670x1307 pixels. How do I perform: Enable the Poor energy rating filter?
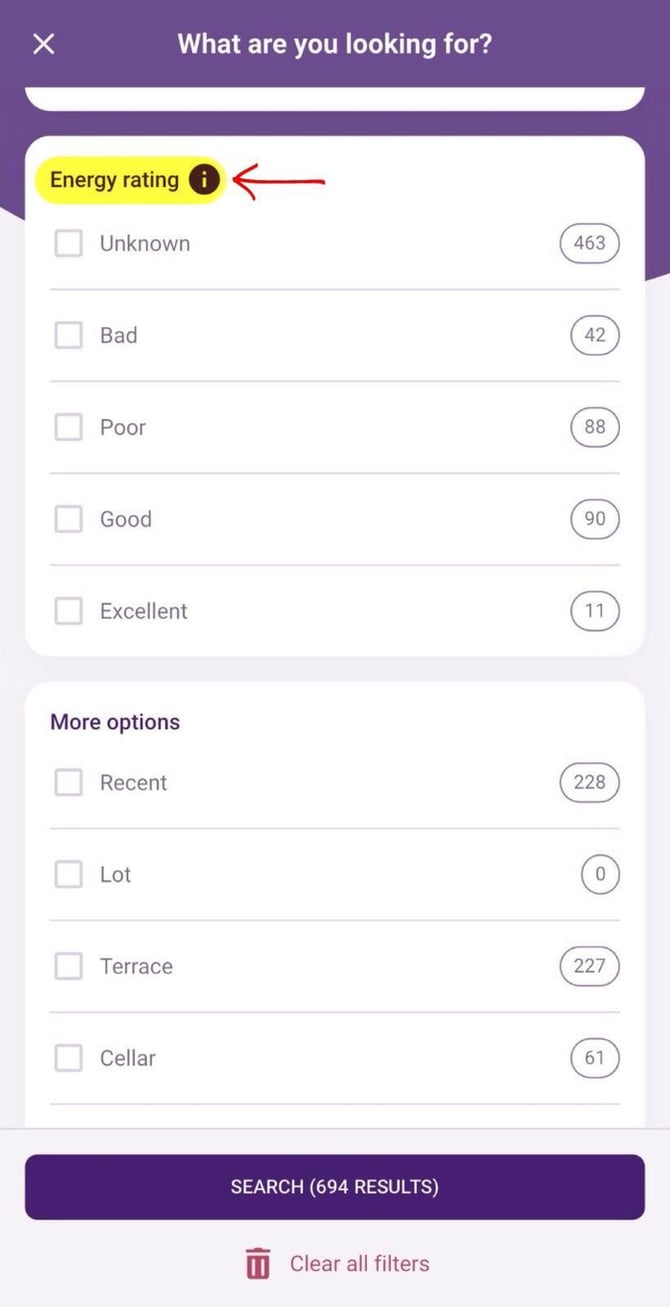[x=68, y=427]
